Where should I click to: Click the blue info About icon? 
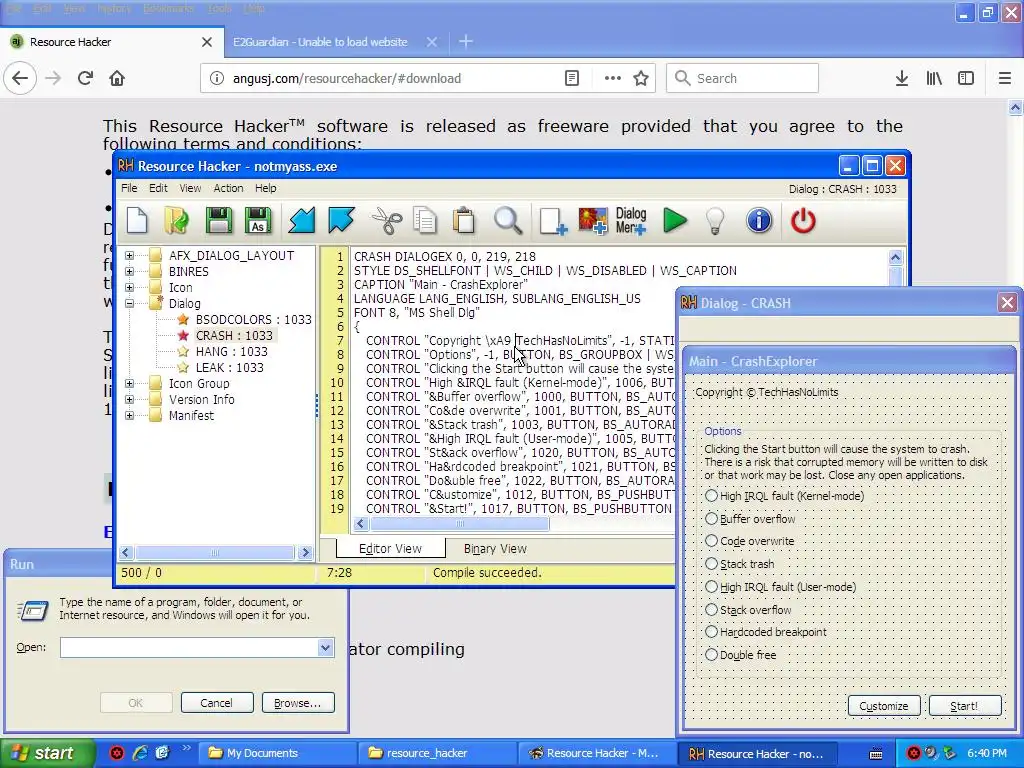(x=759, y=220)
